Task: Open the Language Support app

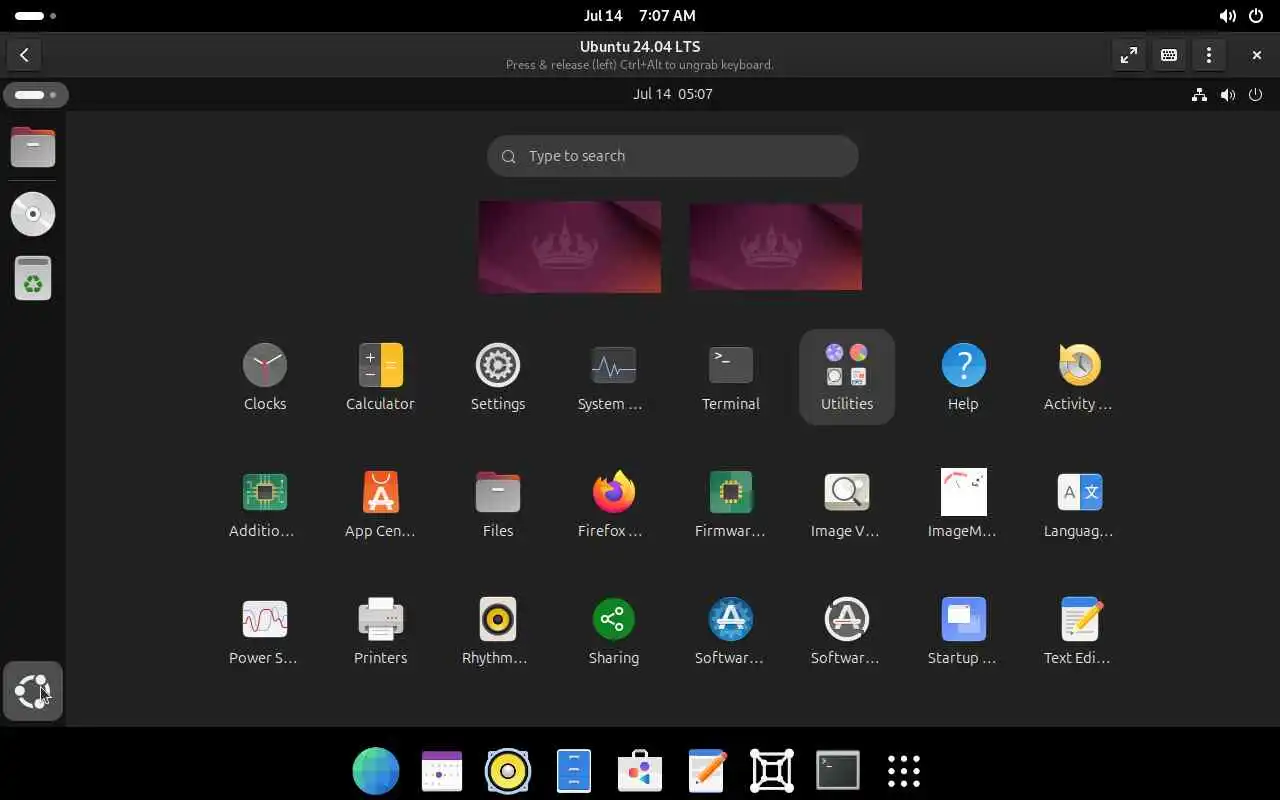Action: click(x=1079, y=504)
